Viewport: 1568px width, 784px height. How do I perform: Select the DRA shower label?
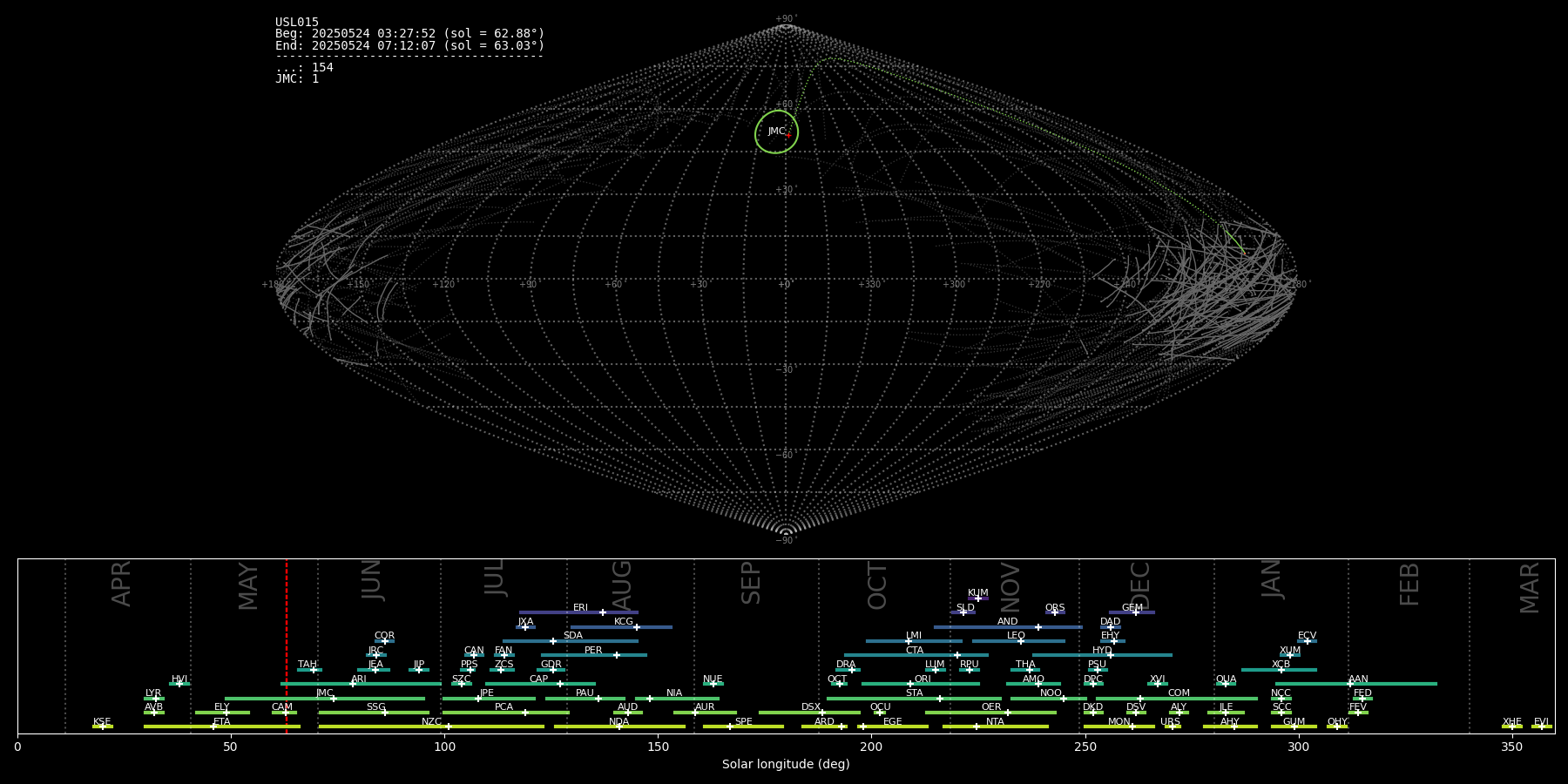coord(846,665)
